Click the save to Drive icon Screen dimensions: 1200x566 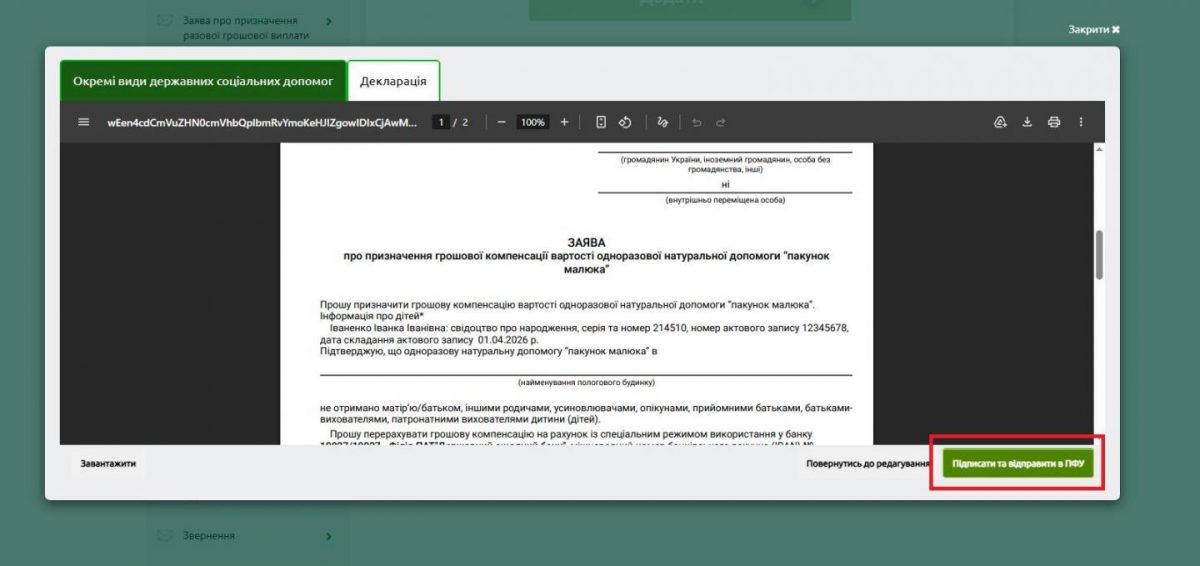point(1000,122)
